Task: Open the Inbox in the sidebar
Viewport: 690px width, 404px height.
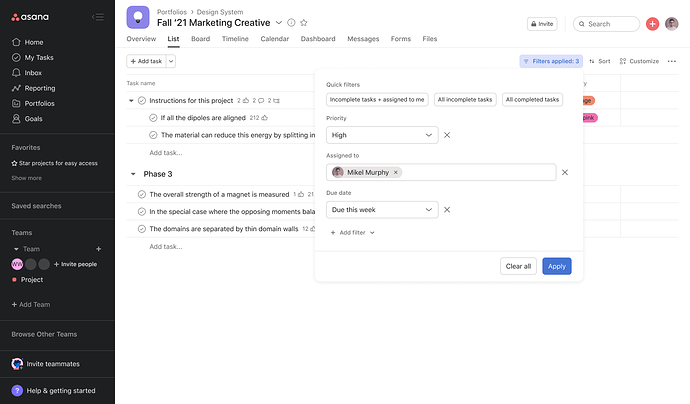Action: pos(33,73)
